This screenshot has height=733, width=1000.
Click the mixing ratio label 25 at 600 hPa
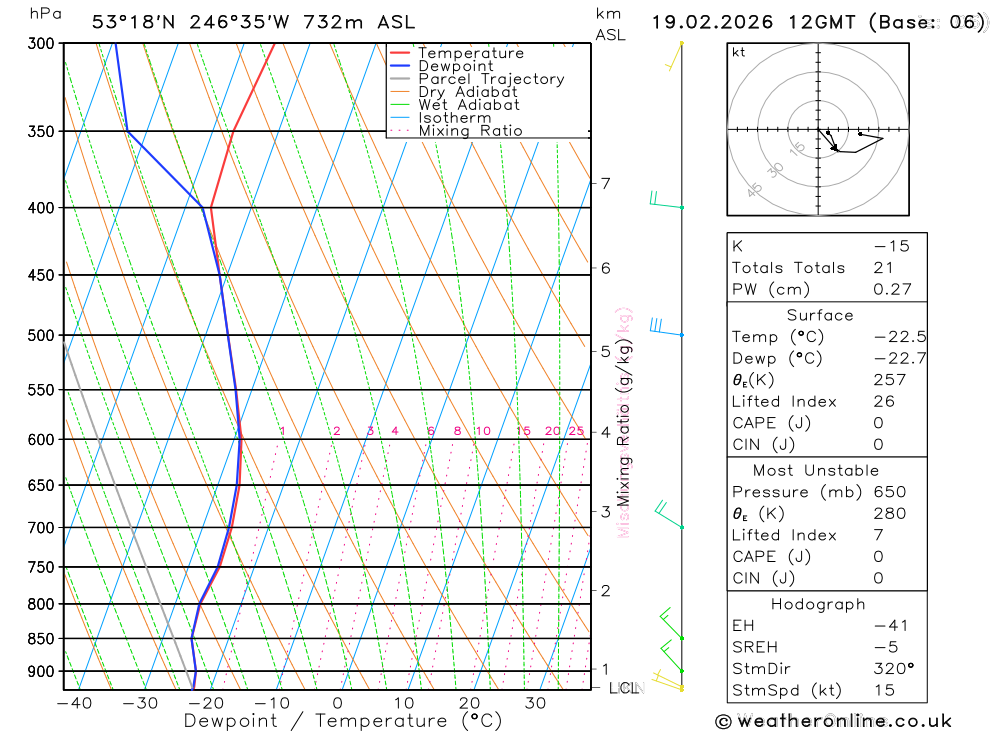click(x=577, y=431)
